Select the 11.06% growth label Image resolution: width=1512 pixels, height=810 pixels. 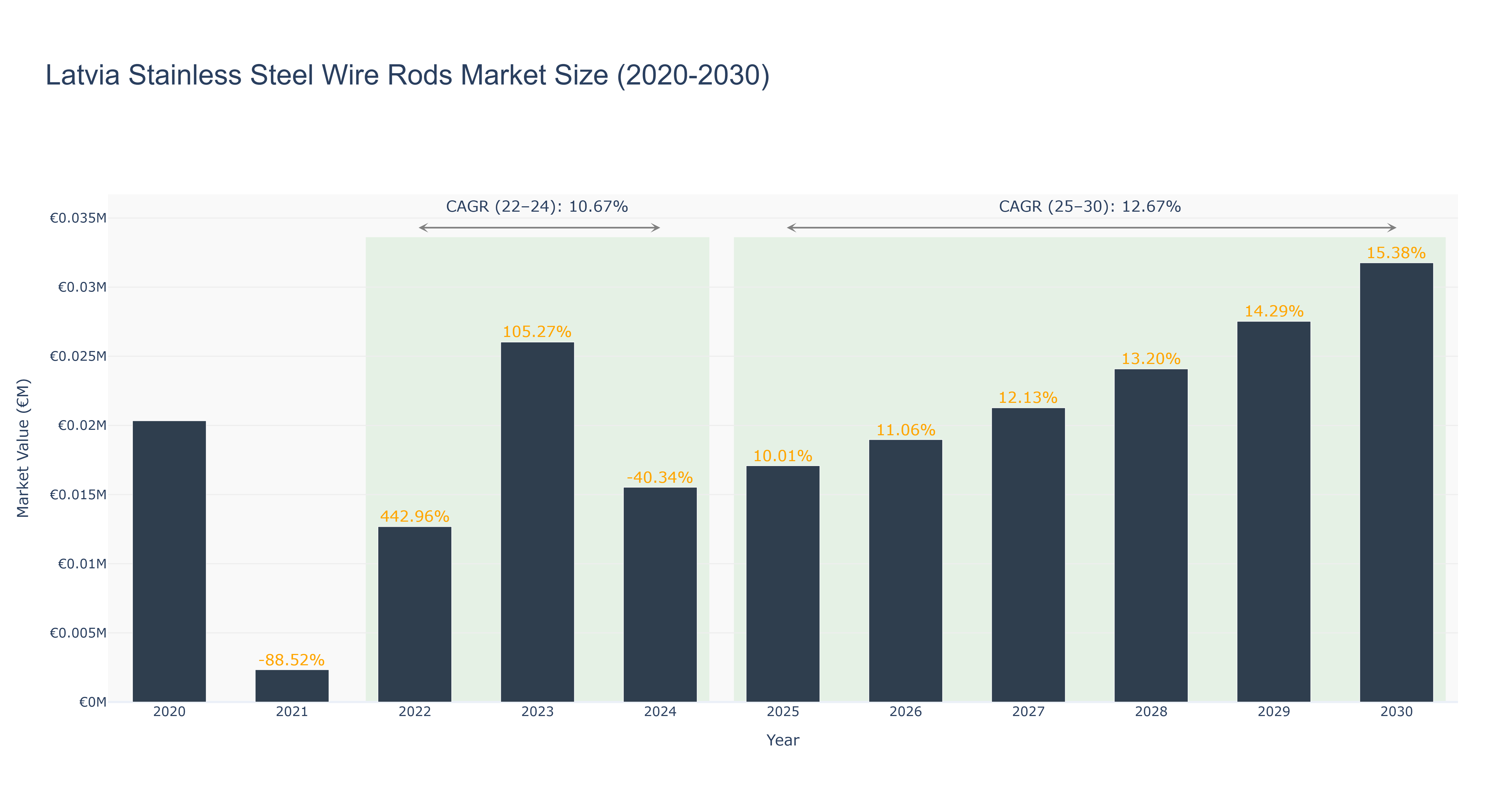[905, 430]
